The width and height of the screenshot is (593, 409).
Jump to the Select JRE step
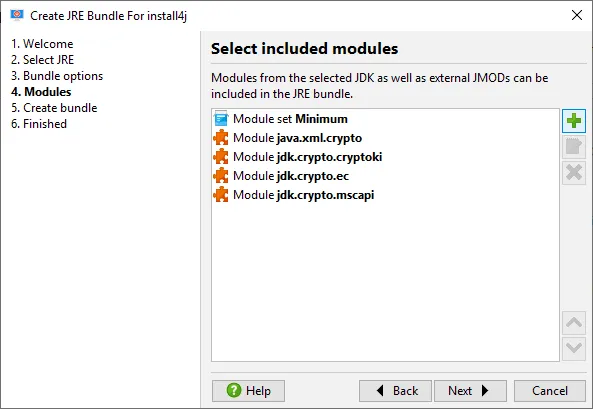42,60
